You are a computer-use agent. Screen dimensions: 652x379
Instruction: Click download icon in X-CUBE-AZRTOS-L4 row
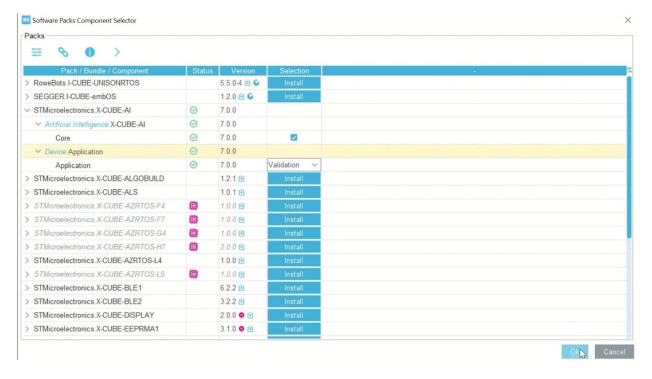242,261
